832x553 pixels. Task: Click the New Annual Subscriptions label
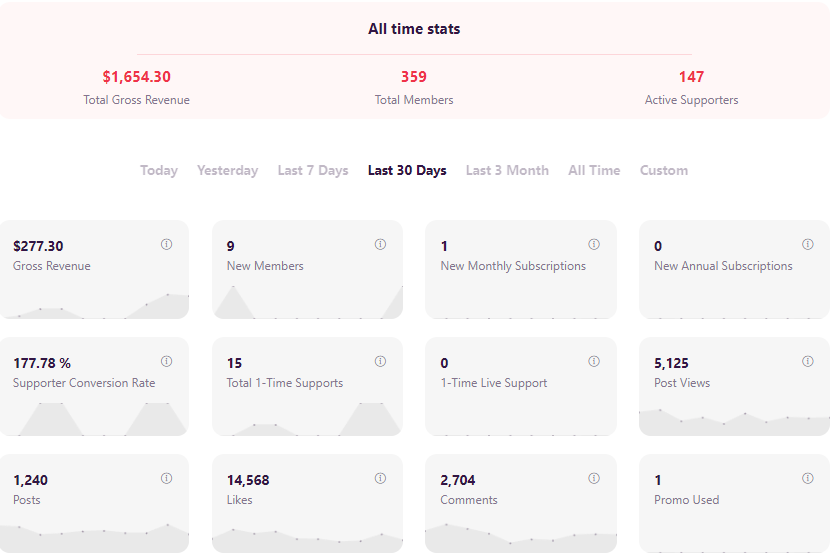tap(723, 266)
